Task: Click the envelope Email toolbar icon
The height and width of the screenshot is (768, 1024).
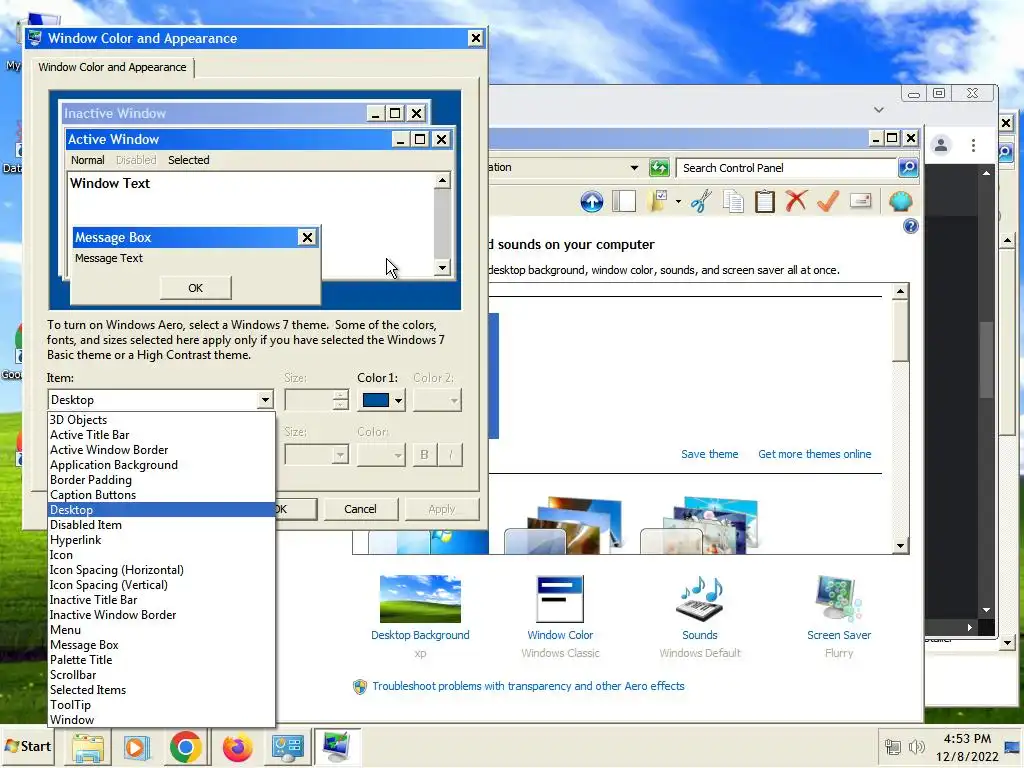Action: click(861, 200)
